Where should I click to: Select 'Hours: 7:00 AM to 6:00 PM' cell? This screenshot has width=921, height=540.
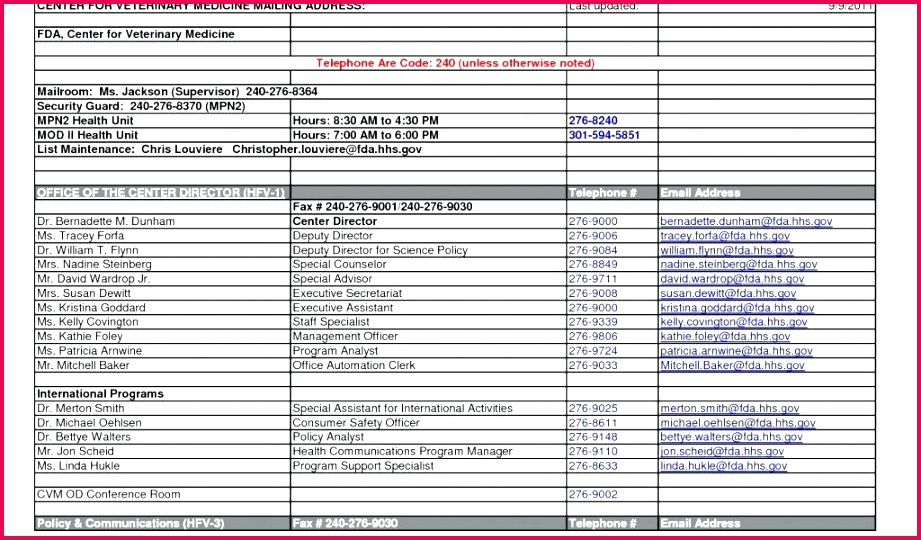428,135
